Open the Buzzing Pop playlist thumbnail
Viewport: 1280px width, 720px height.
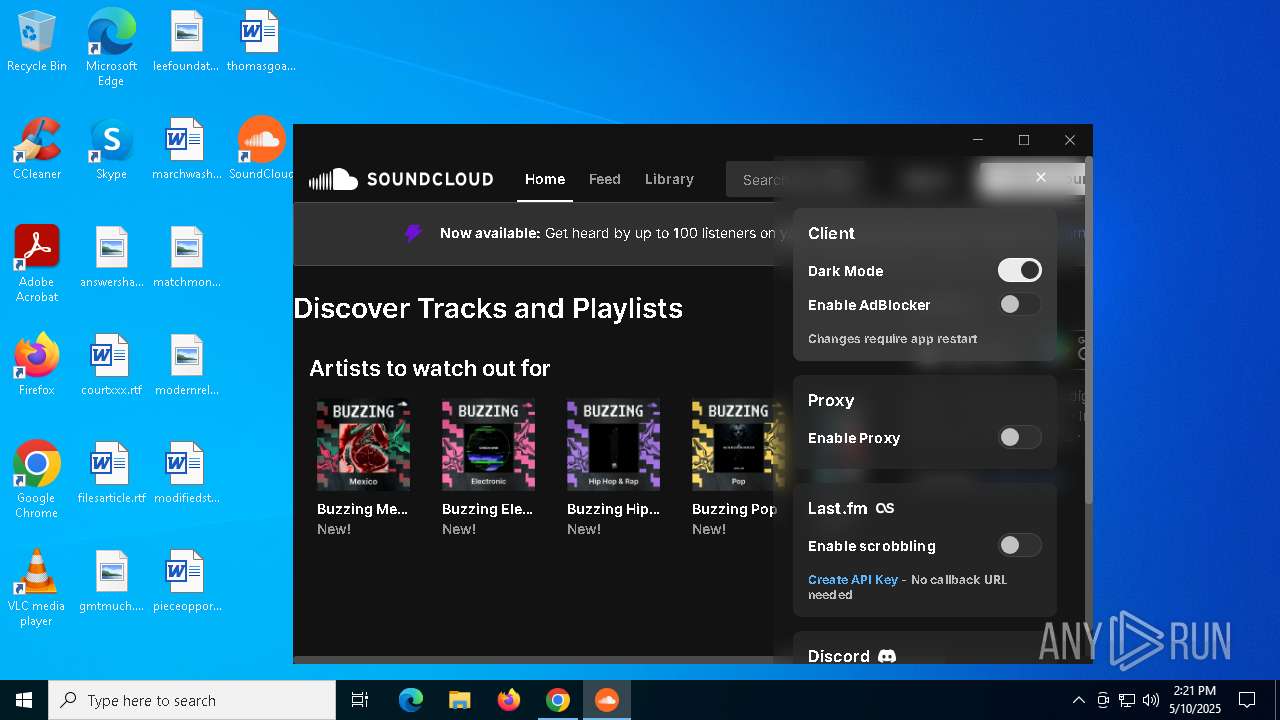click(x=738, y=444)
